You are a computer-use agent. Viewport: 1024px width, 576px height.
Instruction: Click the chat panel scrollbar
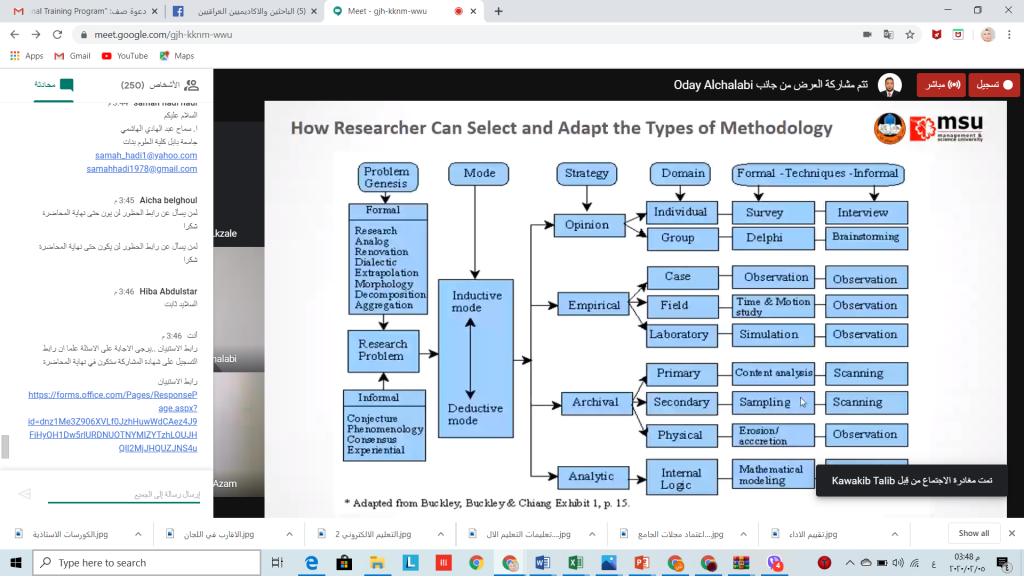click(x=5, y=445)
